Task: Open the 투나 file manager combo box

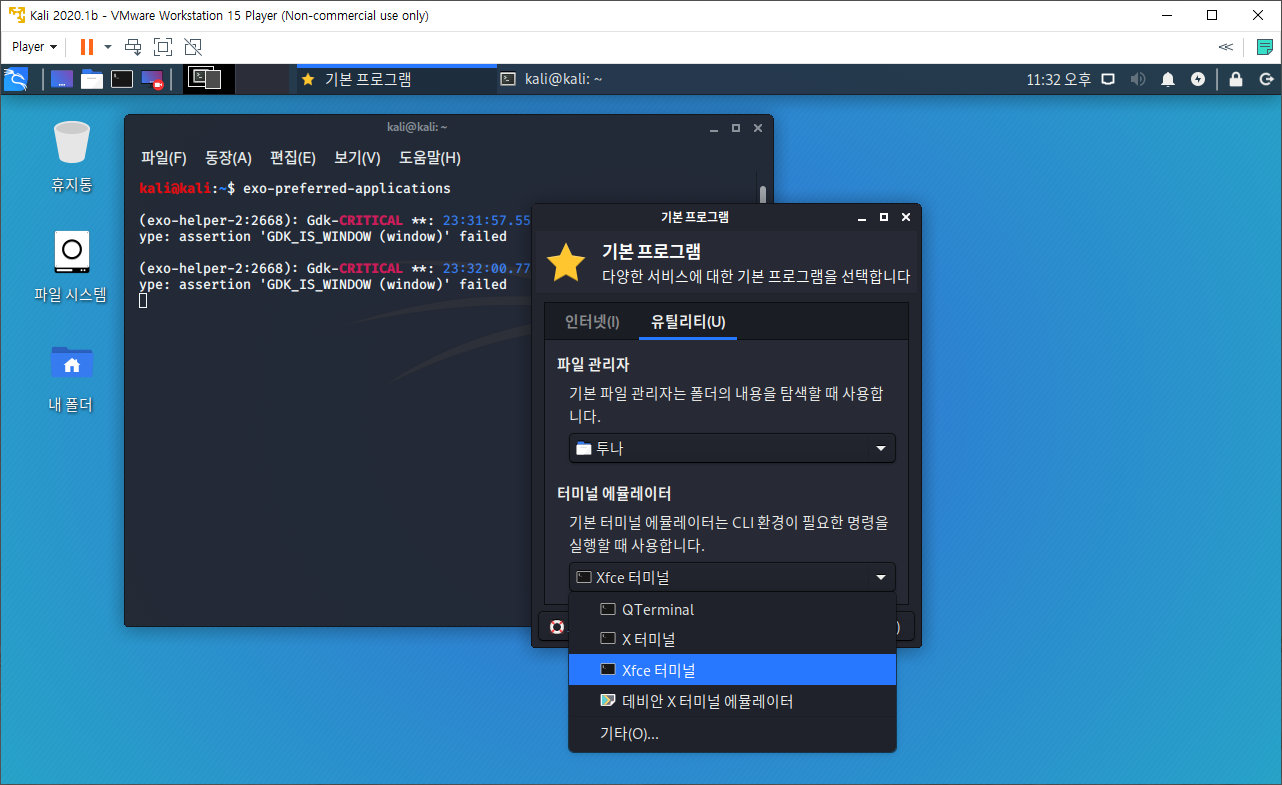Action: 732,448
